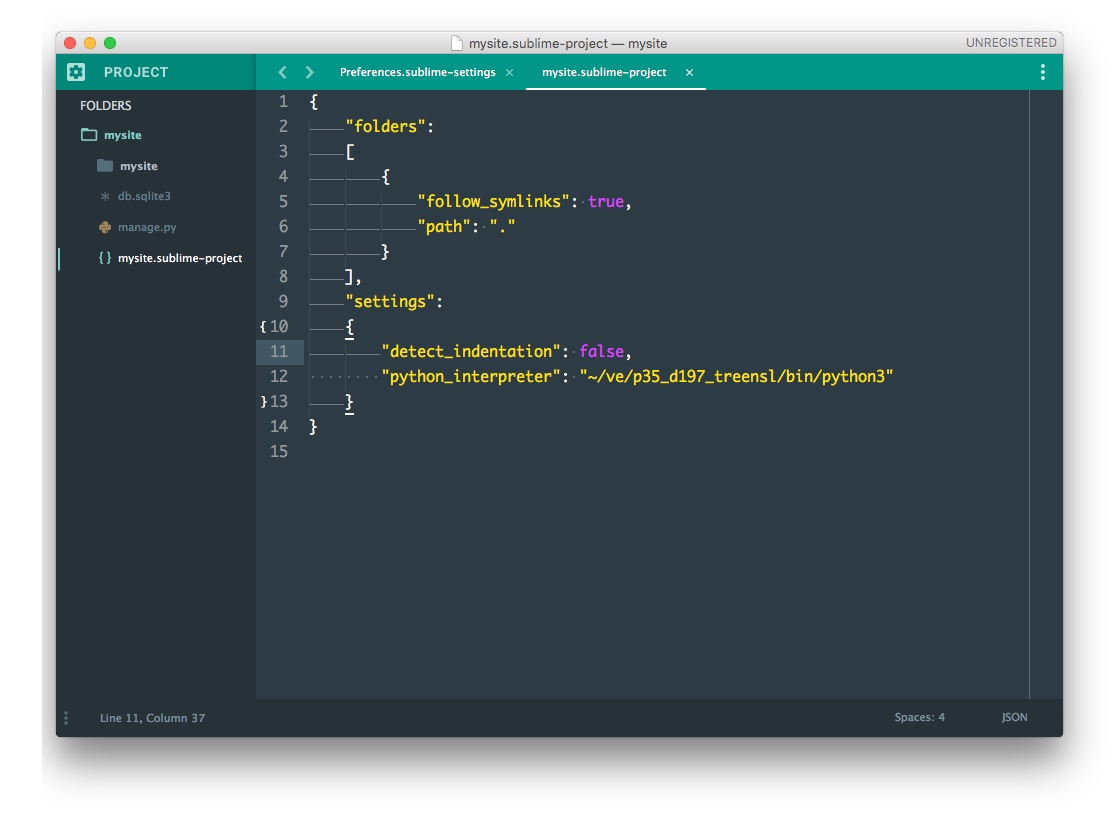Click the red close window button
Viewport: 1119px width, 817px height.
point(70,43)
